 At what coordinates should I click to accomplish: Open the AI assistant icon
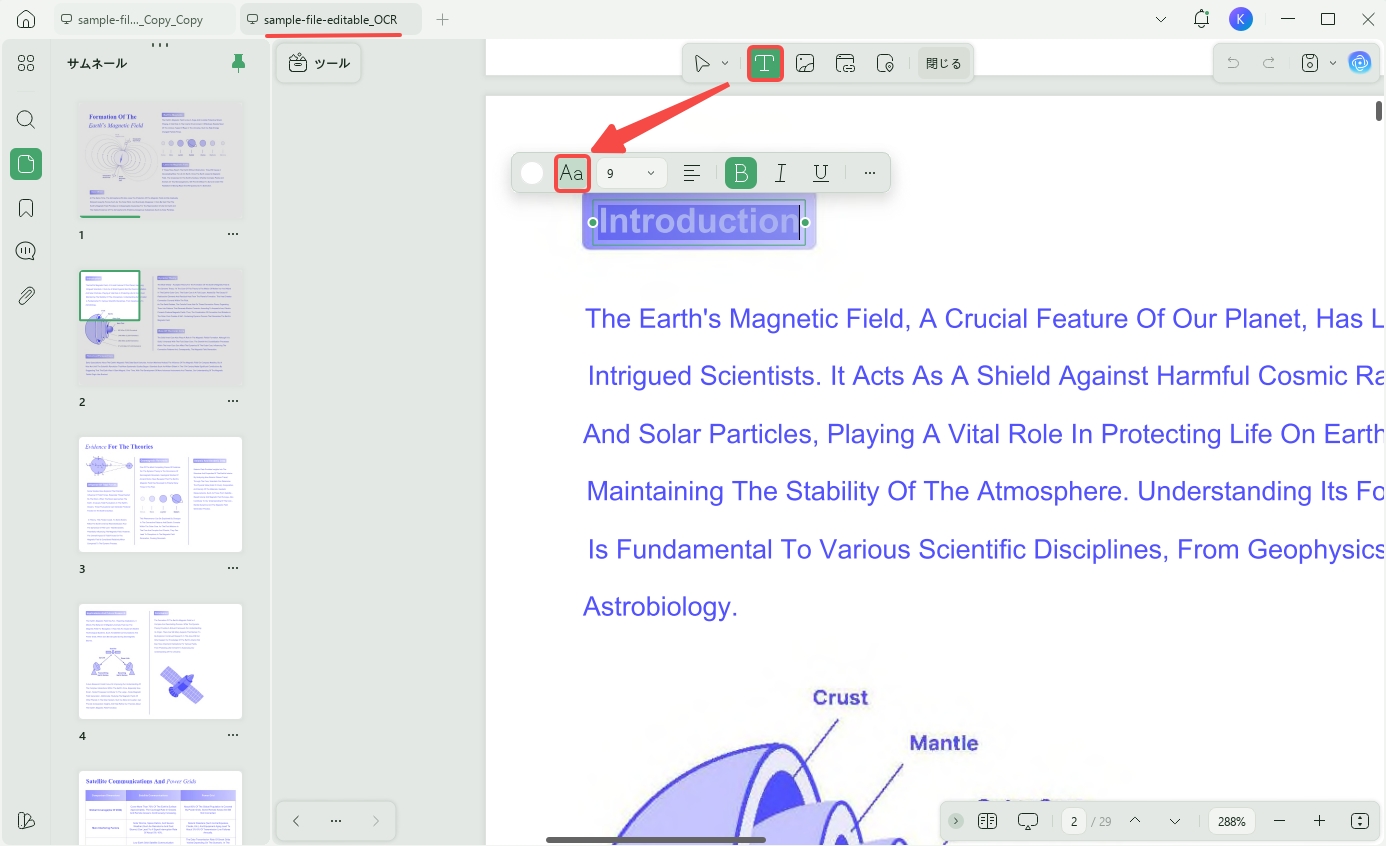click(x=1360, y=63)
